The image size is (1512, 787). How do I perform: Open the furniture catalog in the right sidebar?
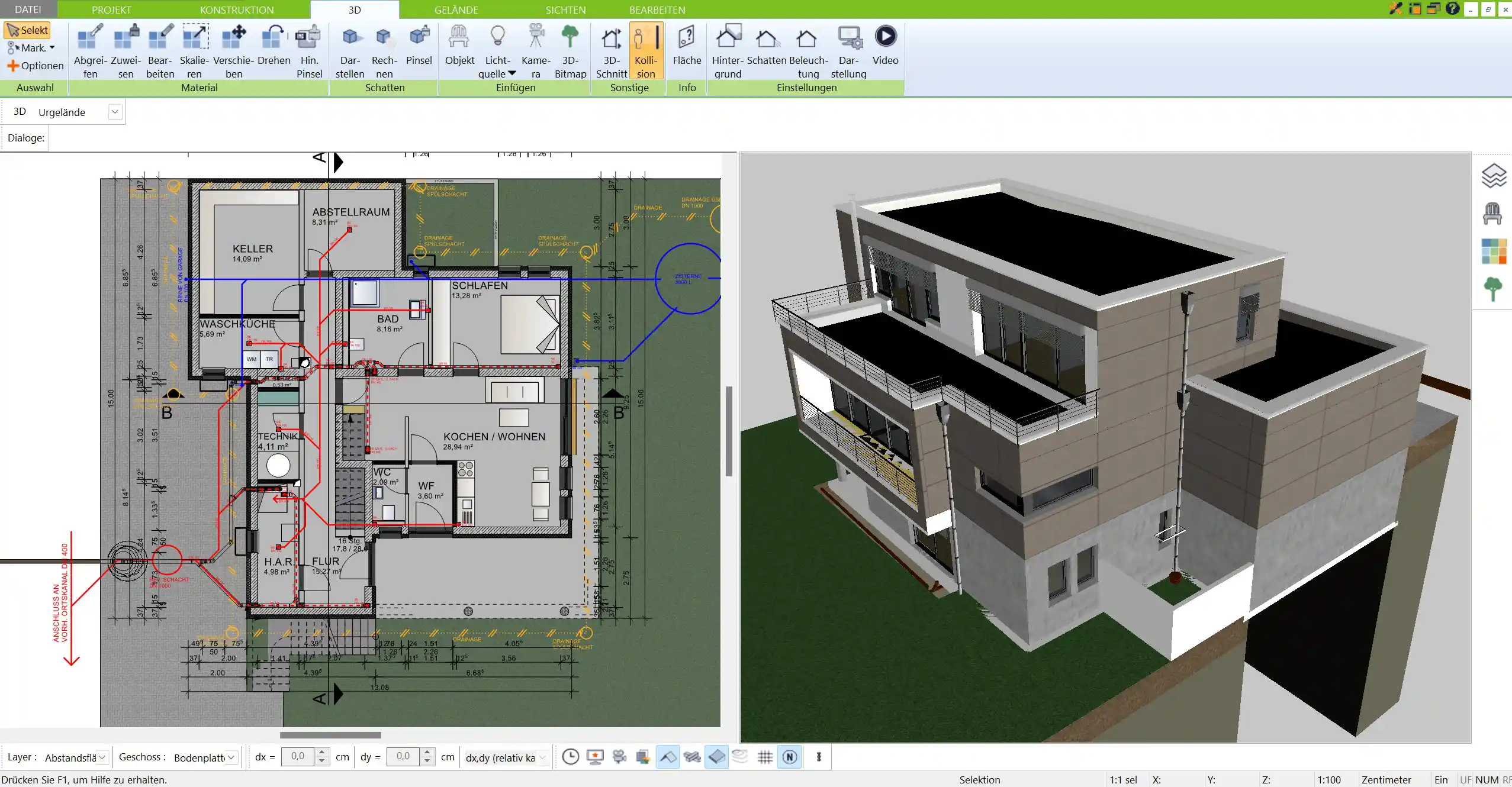(1493, 213)
